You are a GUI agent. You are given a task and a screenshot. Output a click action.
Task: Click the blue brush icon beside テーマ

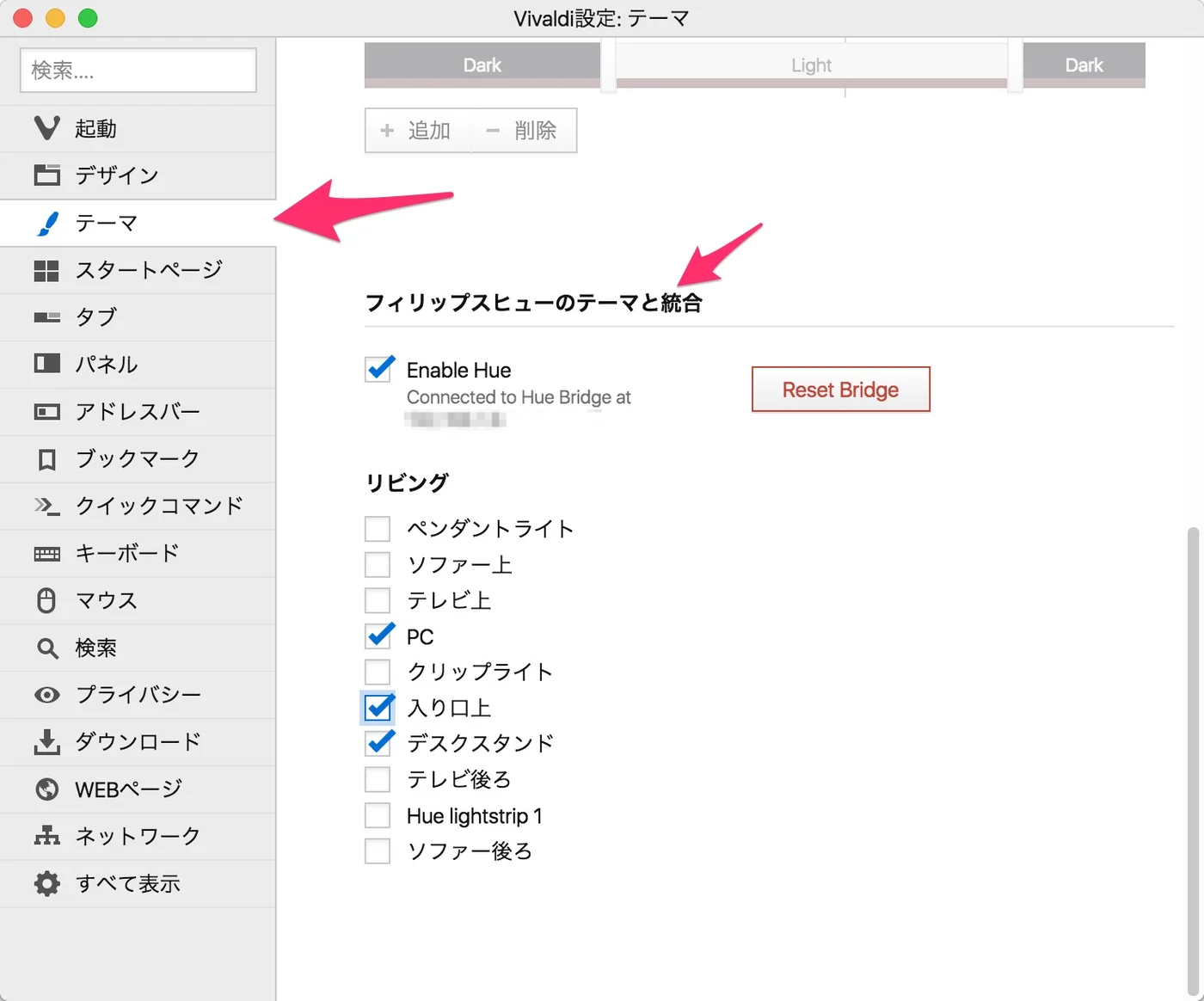49,223
